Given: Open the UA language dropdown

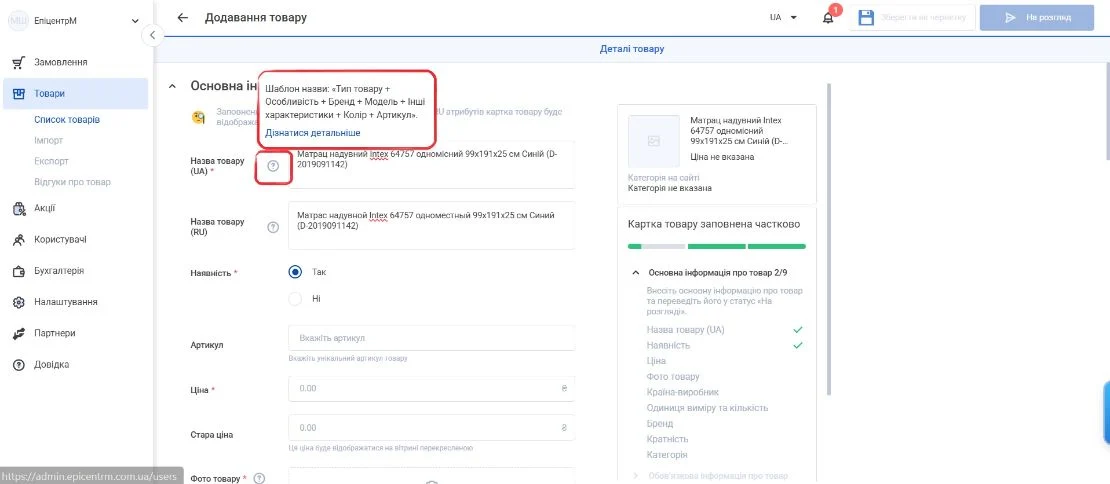Looking at the screenshot, I should pyautogui.click(x=784, y=18).
